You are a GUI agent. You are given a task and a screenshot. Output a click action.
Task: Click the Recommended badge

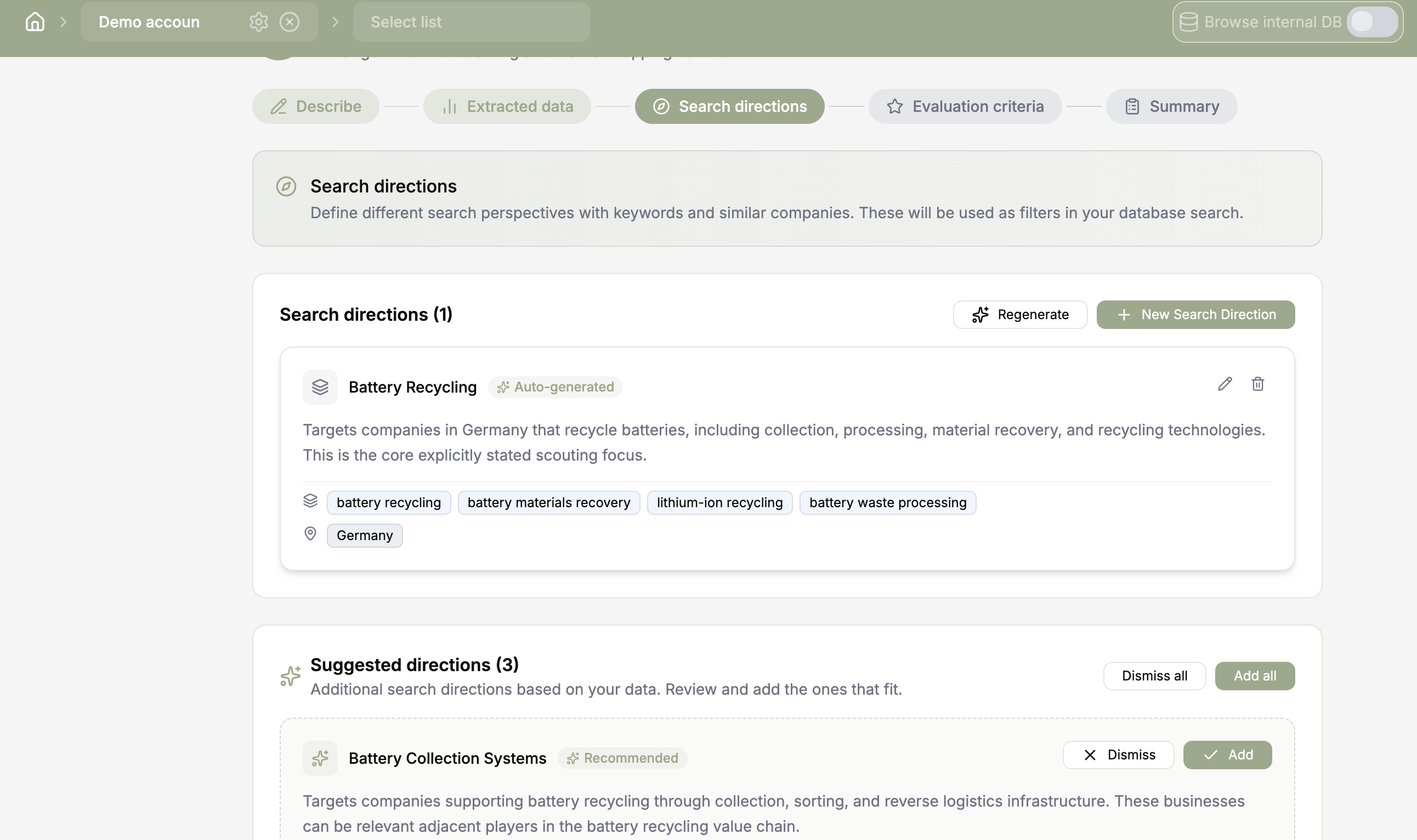click(x=622, y=758)
